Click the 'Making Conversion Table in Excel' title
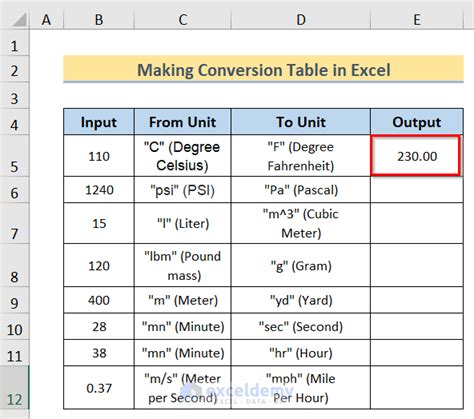This screenshot has width=474, height=419. [263, 69]
